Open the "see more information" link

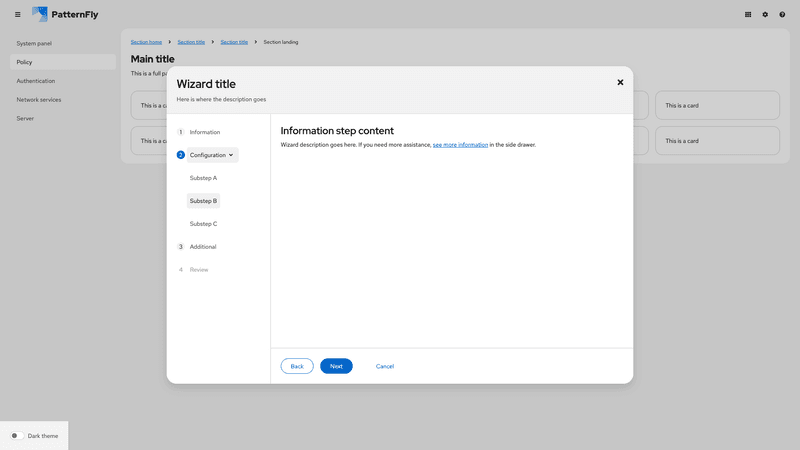pos(460,145)
